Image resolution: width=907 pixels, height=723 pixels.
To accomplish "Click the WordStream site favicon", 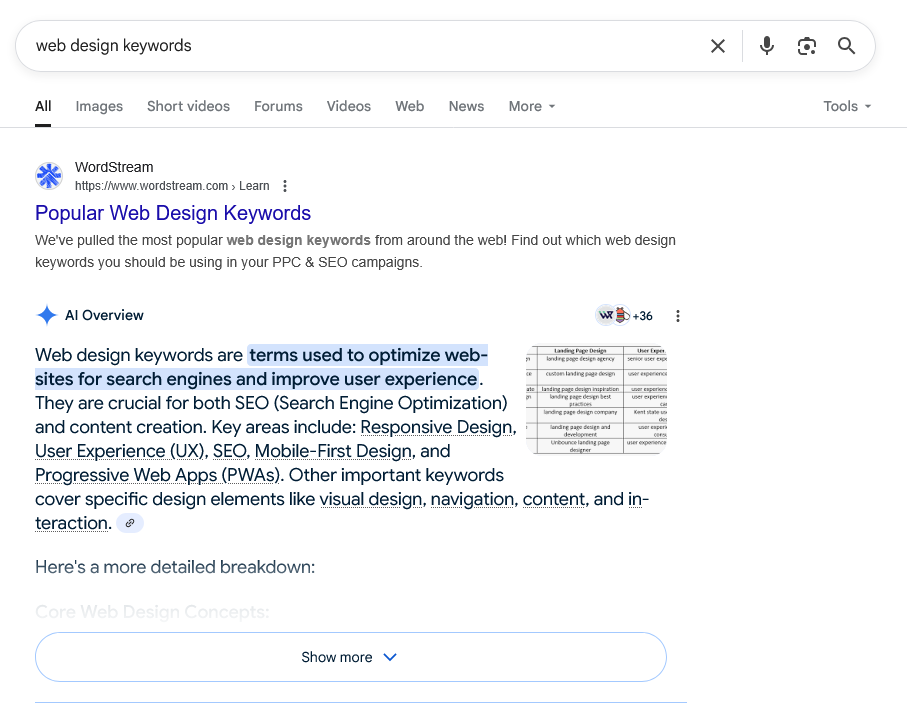I will point(49,176).
